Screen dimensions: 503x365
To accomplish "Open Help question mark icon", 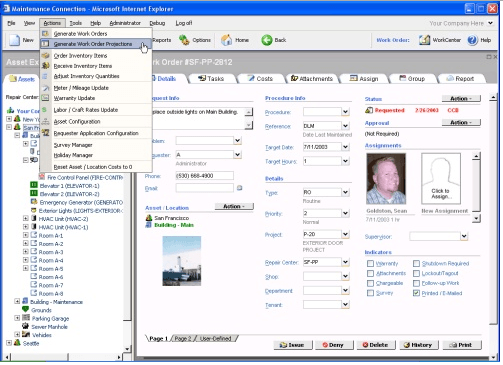I will pos(472,40).
